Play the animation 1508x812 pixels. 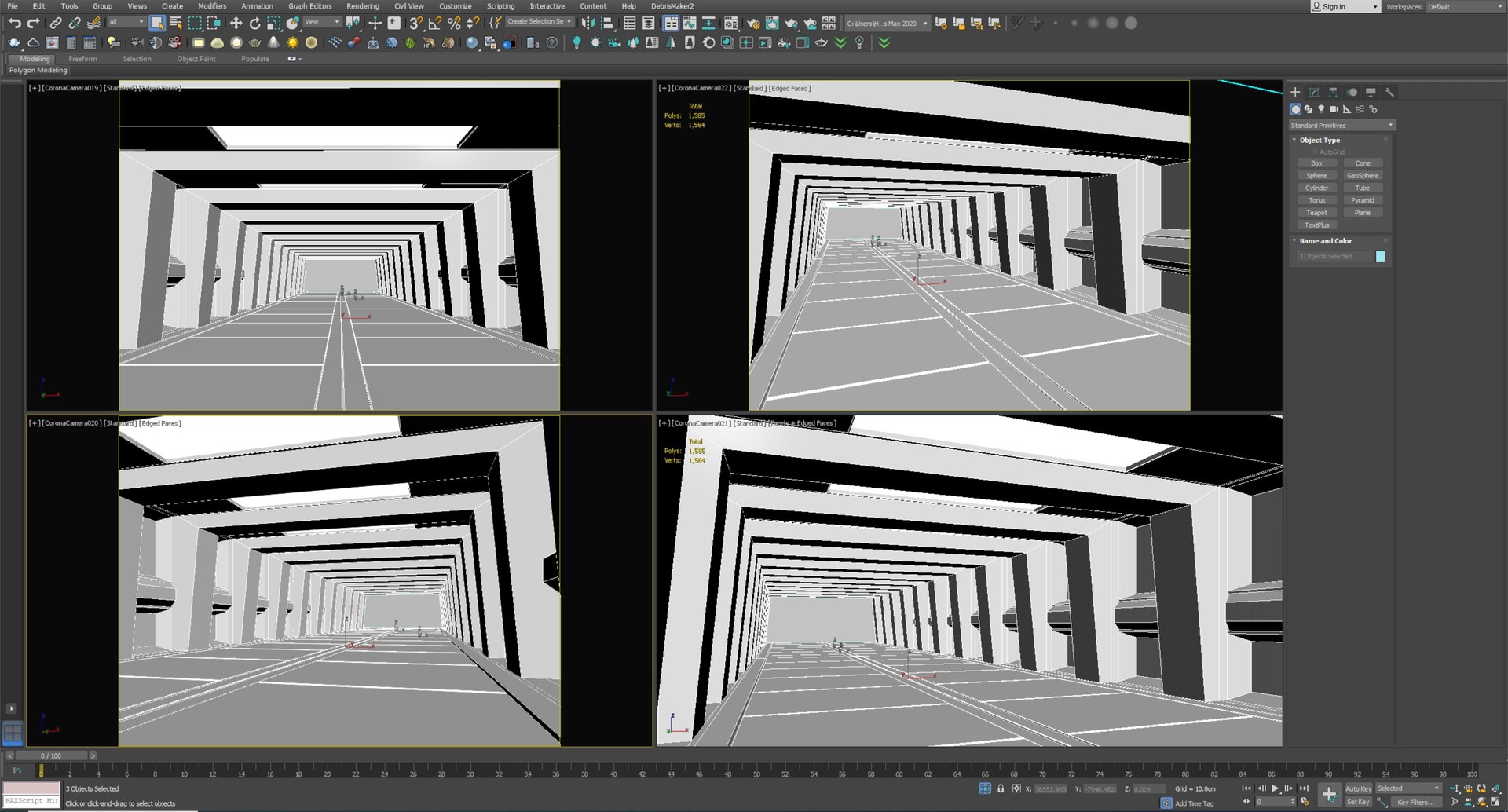tap(1275, 788)
